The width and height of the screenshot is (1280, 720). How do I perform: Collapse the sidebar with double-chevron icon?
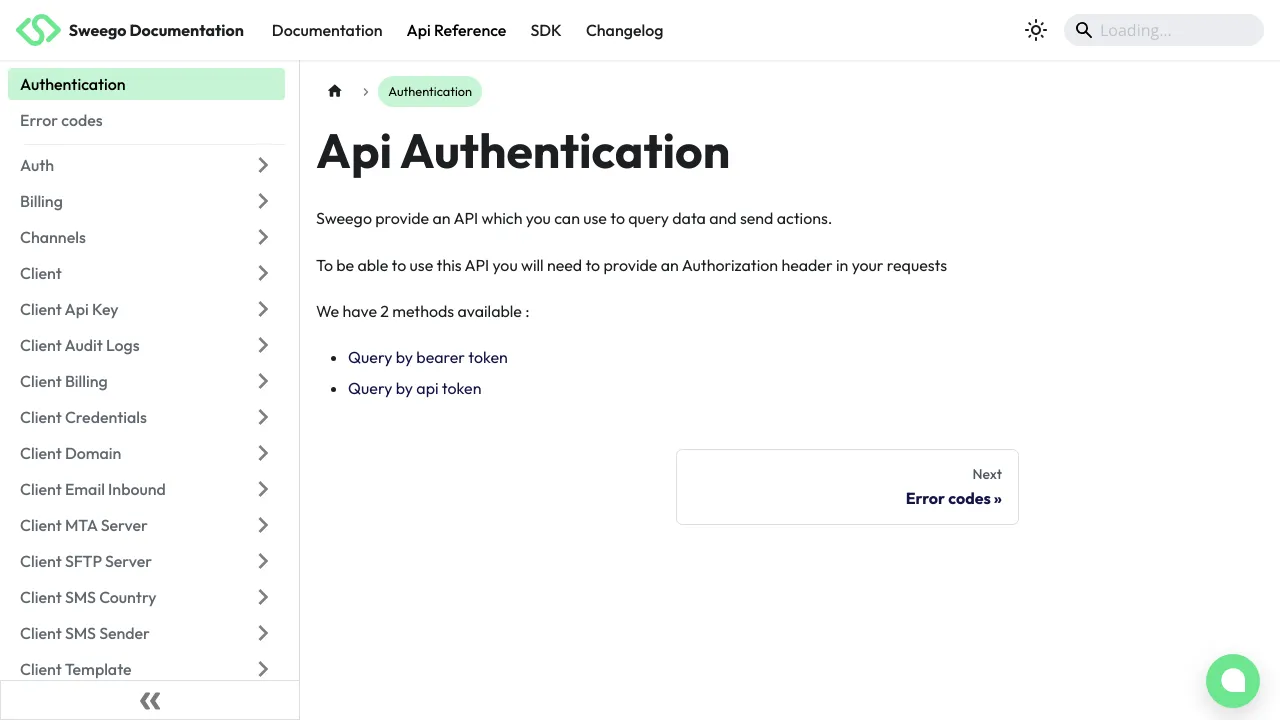coord(150,700)
